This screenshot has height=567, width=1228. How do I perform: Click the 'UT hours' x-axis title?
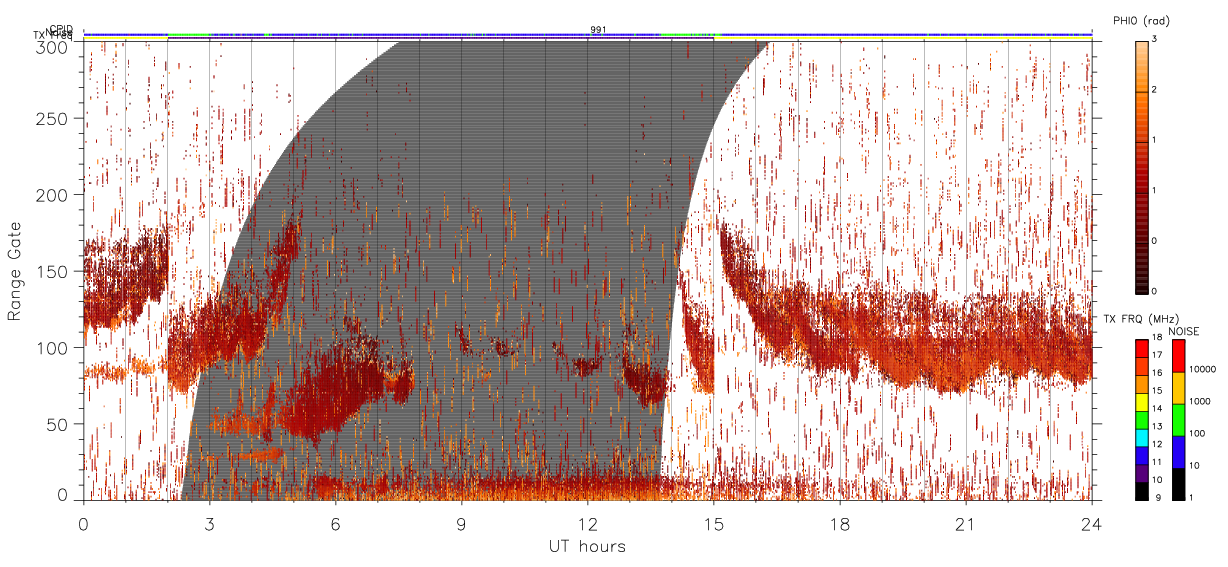tap(587, 547)
